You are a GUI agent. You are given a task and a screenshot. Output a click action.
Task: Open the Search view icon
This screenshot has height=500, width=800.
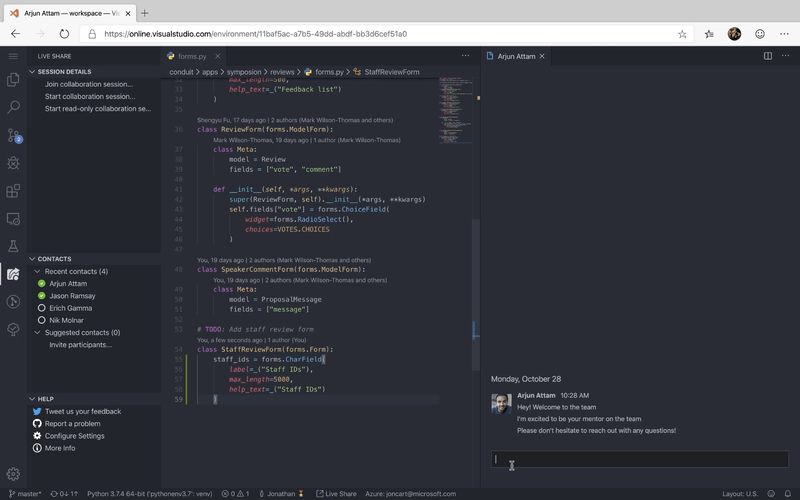pyautogui.click(x=13, y=107)
